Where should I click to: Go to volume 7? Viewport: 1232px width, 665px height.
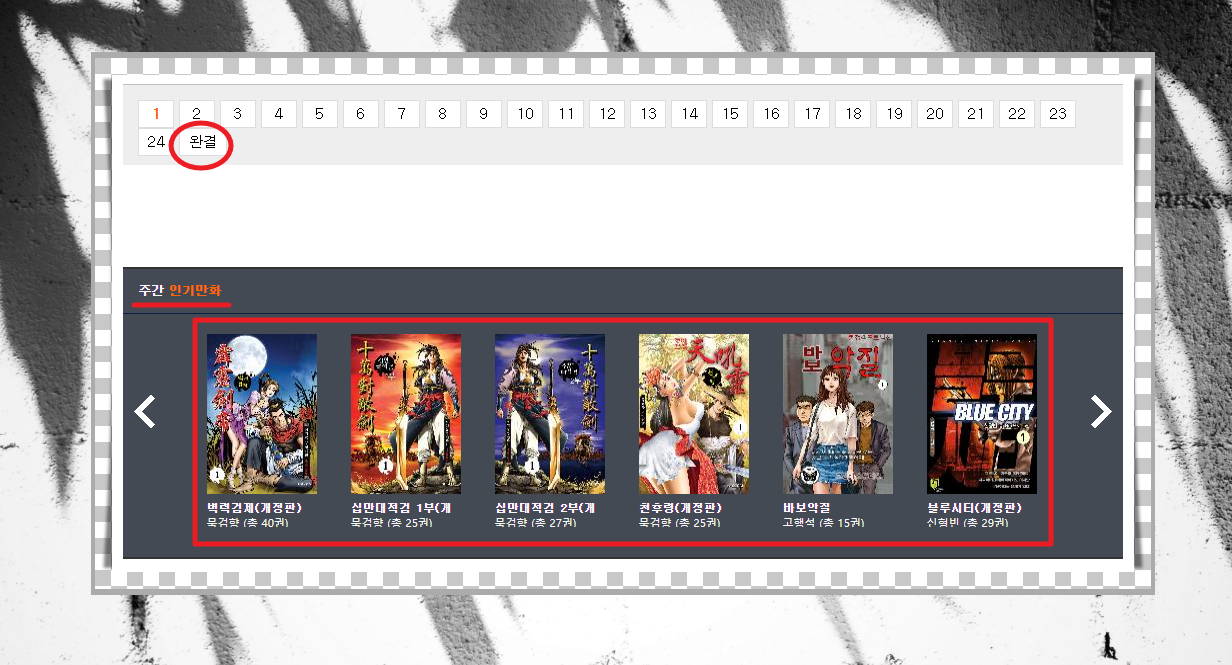click(402, 114)
